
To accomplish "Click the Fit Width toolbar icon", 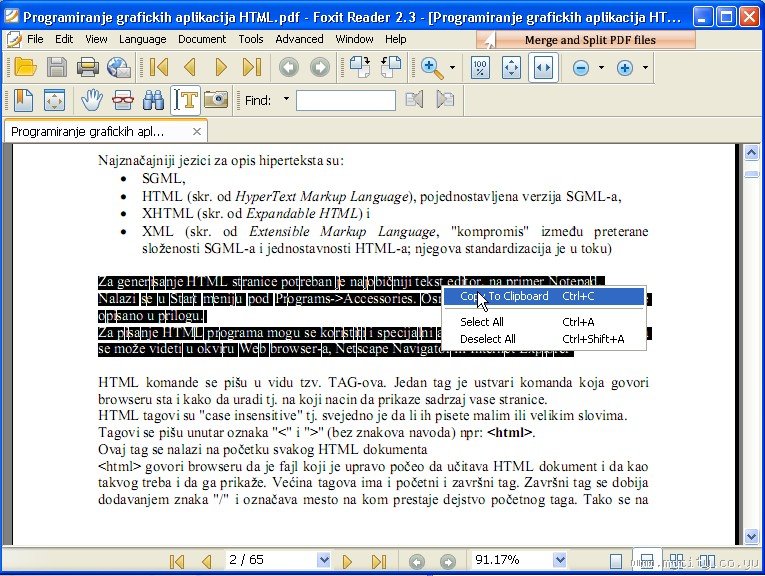I will 543,68.
